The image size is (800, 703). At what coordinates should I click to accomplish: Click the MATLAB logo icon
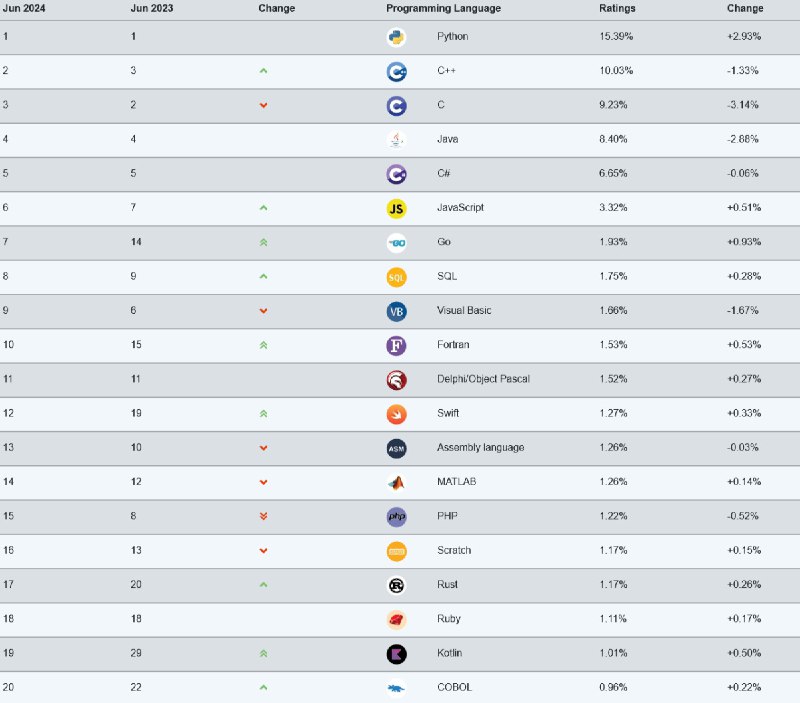(396, 483)
